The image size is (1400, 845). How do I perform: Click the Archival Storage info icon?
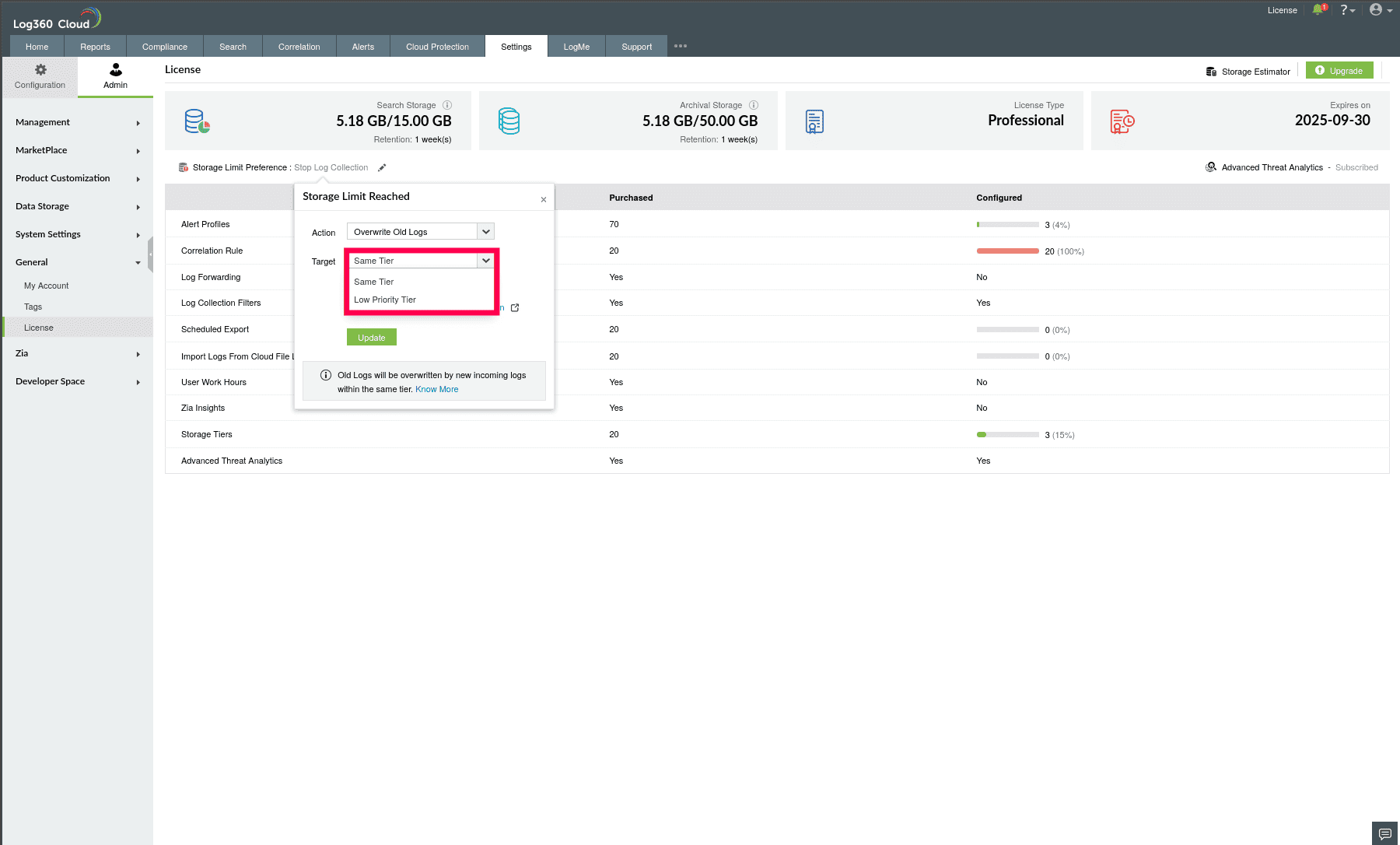pyautogui.click(x=754, y=105)
